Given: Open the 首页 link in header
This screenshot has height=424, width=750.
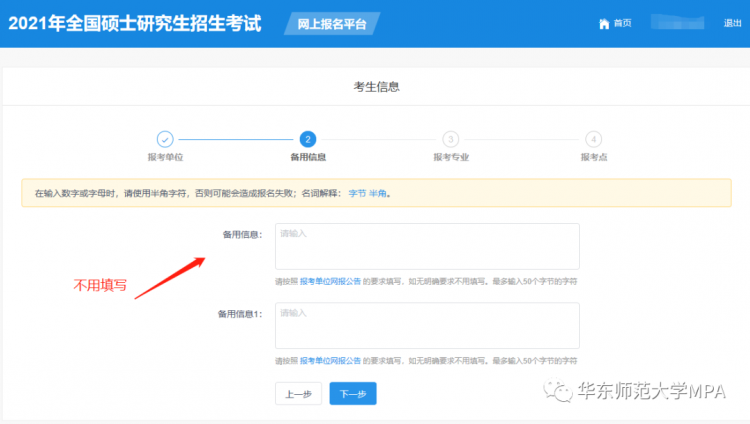Looking at the screenshot, I should click(622, 24).
